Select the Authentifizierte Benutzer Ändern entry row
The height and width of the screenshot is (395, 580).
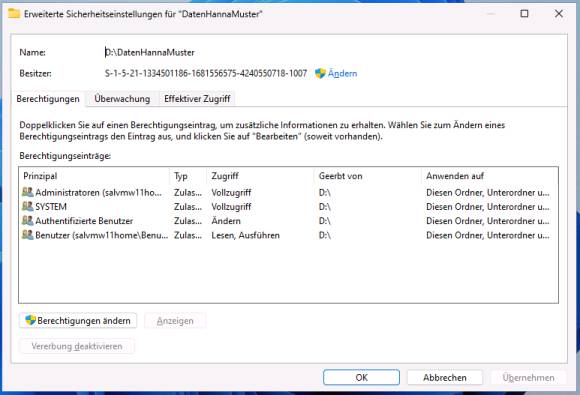(x=288, y=221)
